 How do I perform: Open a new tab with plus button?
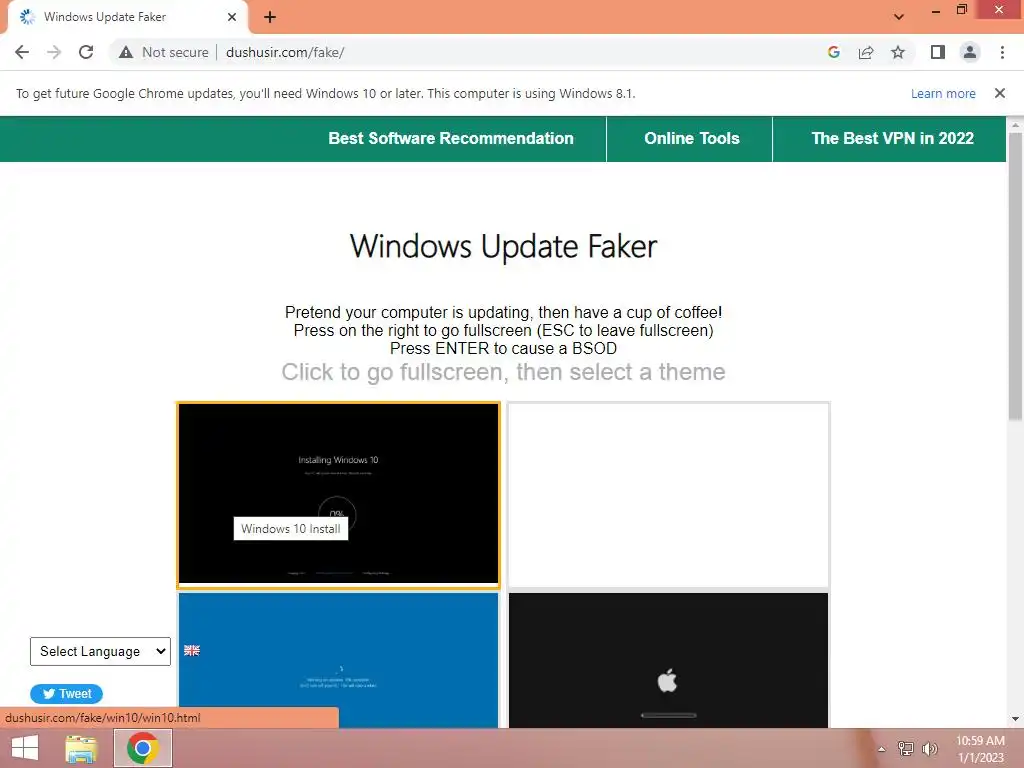point(270,17)
